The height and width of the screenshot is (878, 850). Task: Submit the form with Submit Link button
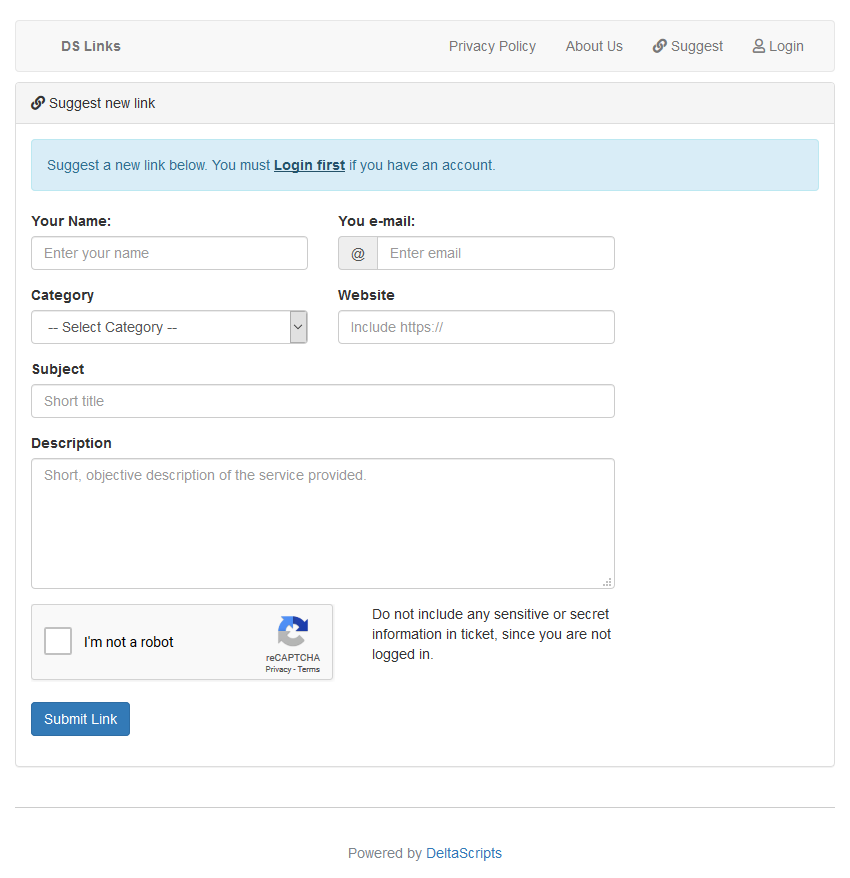81,719
